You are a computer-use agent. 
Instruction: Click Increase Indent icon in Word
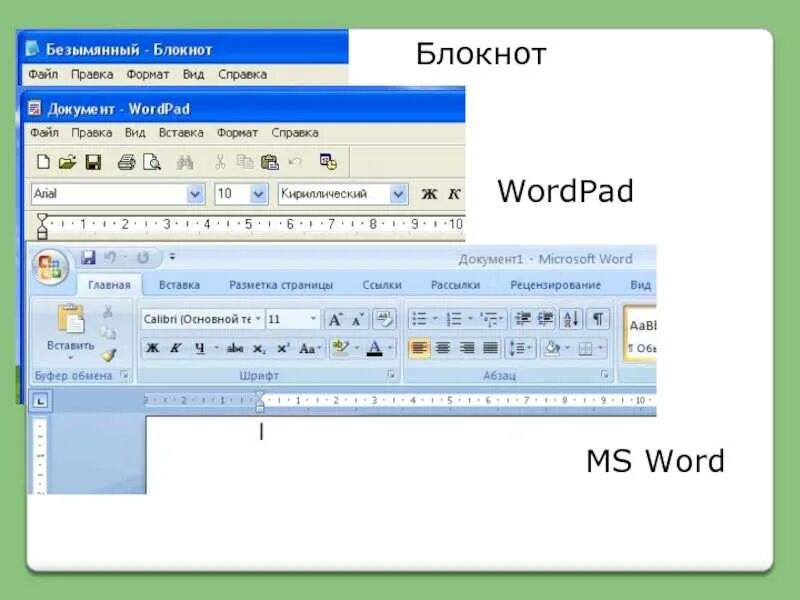pyautogui.click(x=545, y=319)
